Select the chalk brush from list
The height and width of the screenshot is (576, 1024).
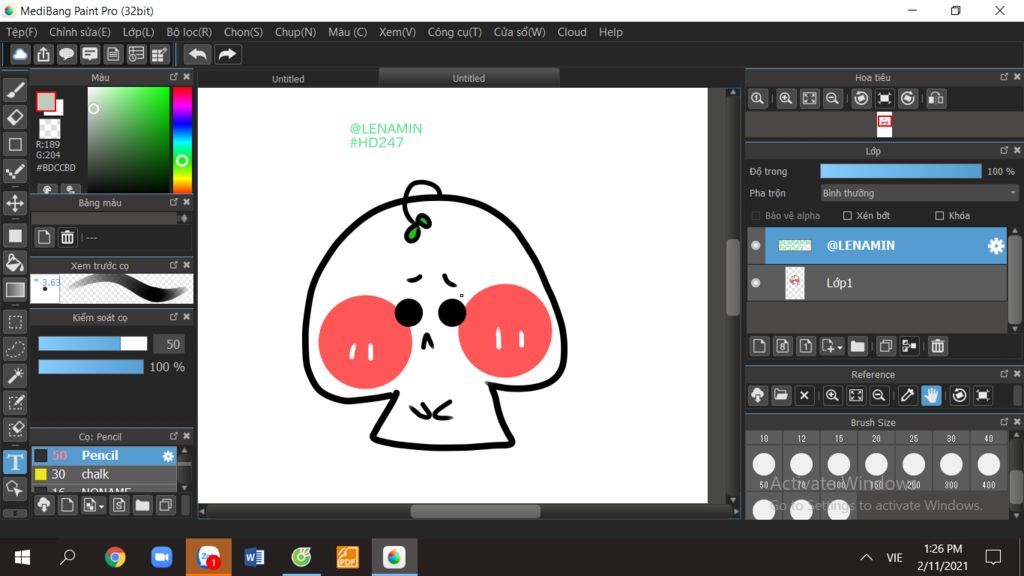[x=95, y=474]
